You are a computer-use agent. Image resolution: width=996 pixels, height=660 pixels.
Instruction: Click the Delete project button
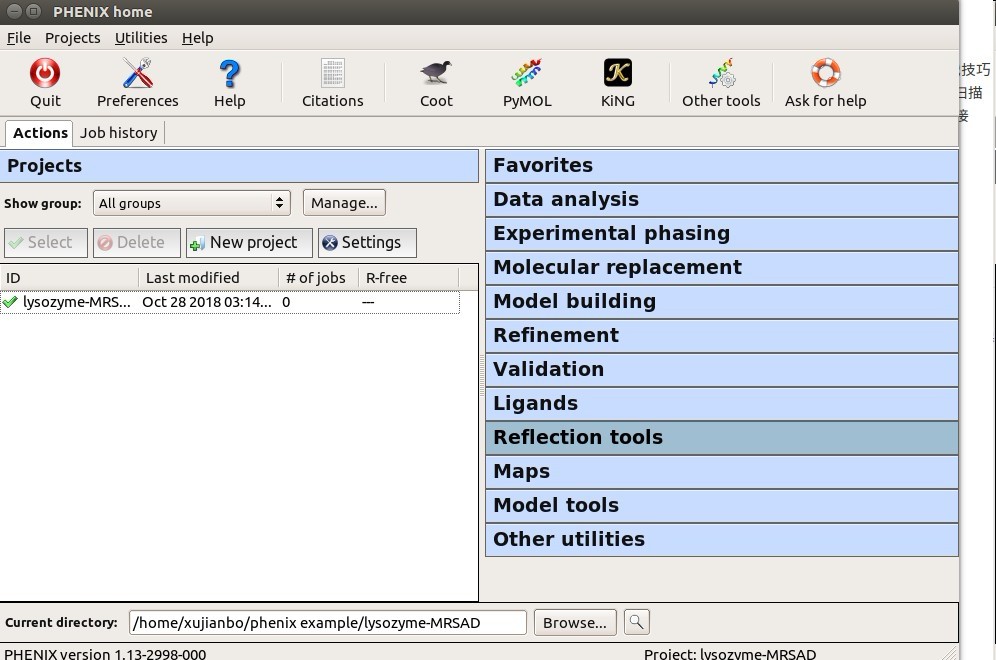tap(137, 243)
